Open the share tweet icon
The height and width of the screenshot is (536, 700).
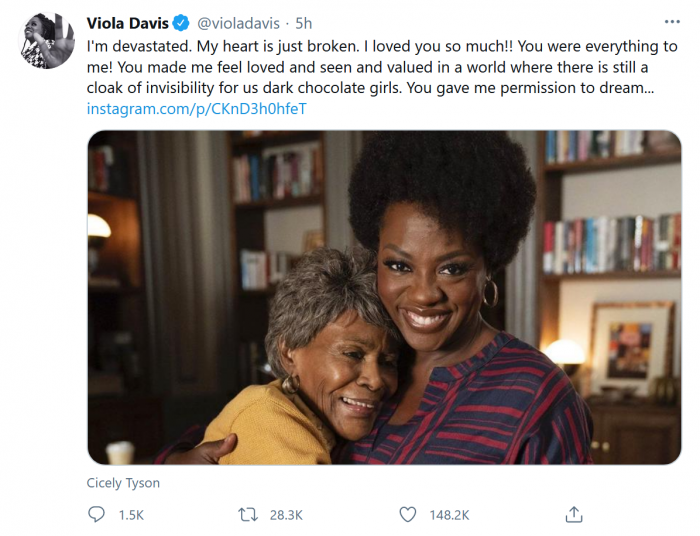(573, 514)
